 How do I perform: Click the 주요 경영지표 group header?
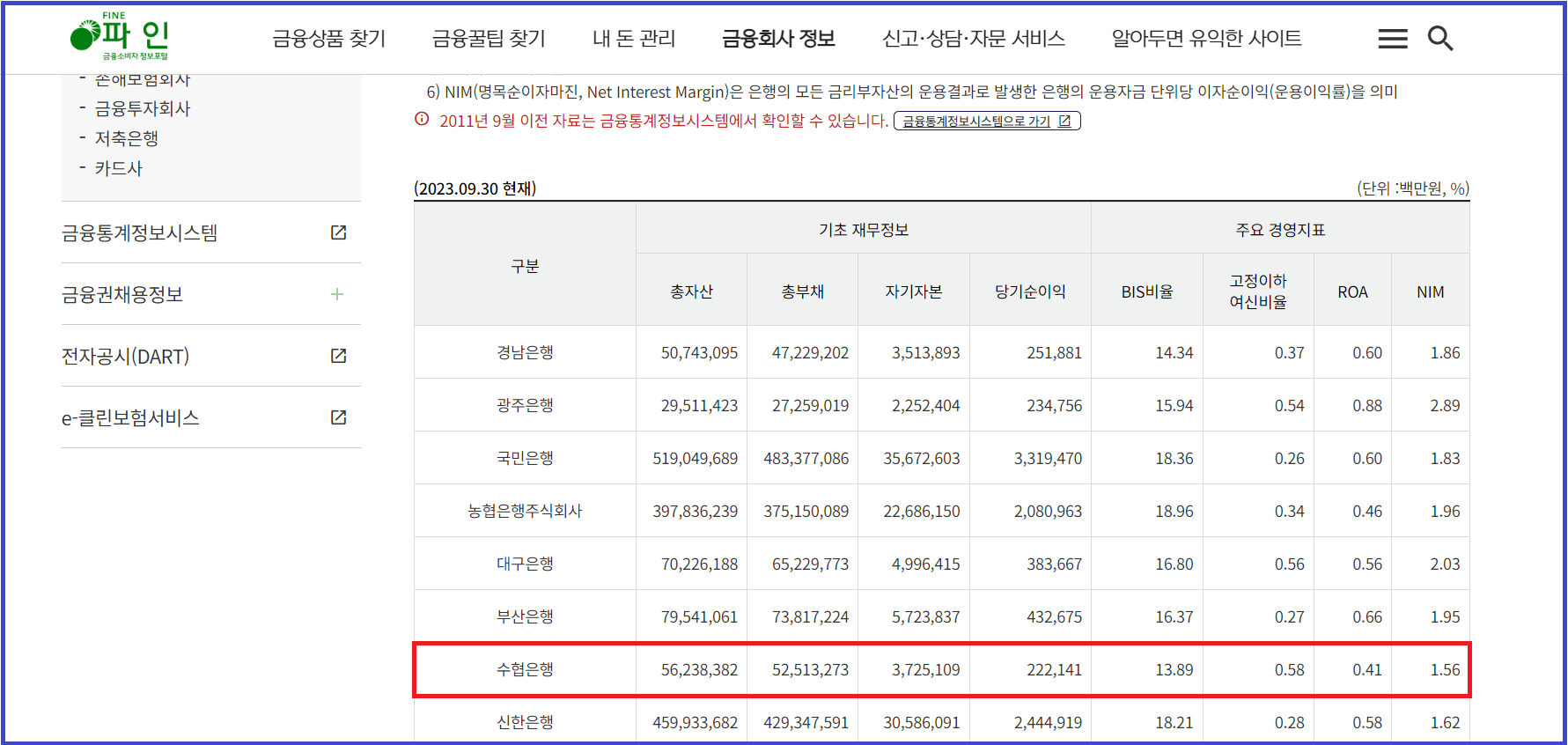(x=1280, y=230)
